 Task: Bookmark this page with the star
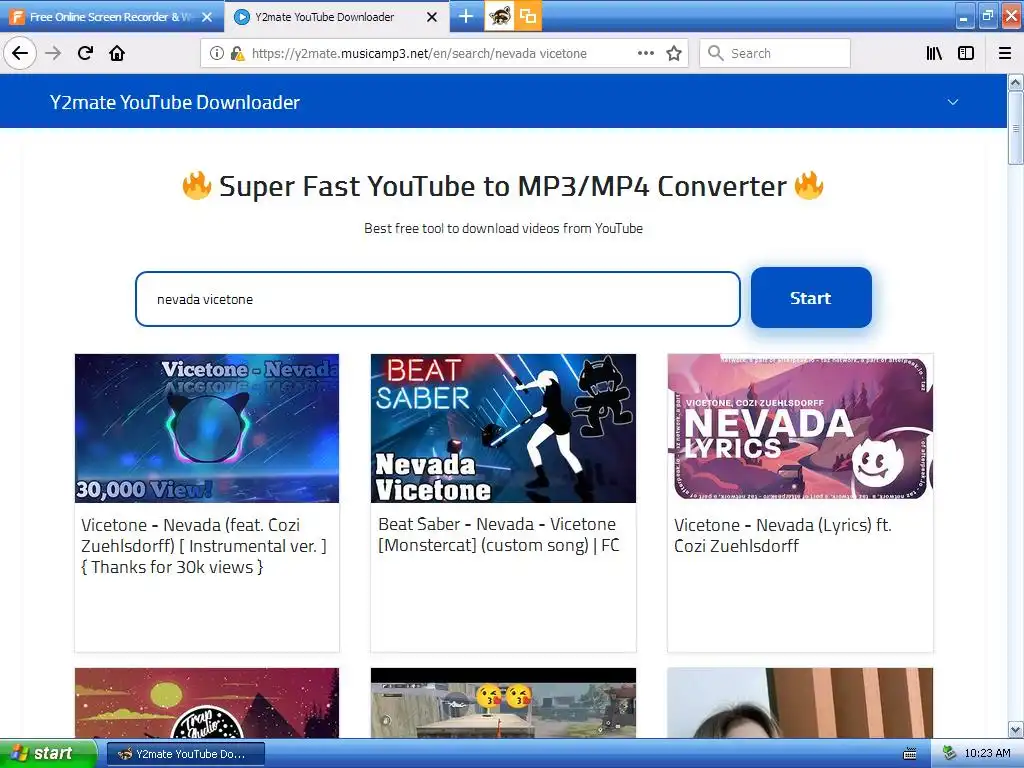point(674,53)
